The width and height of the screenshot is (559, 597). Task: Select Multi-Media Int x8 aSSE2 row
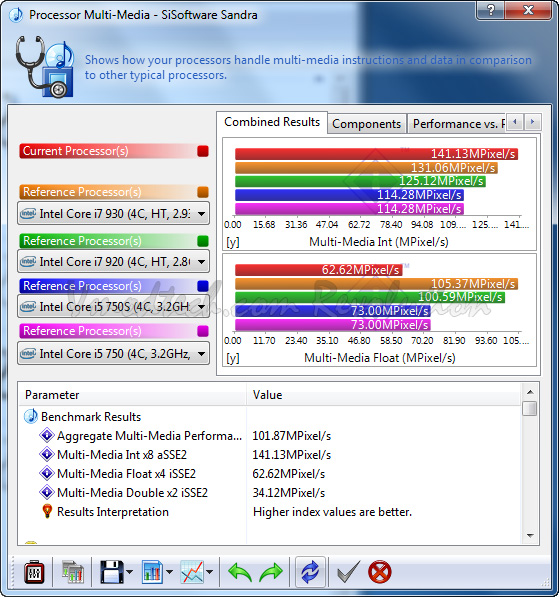[x=270, y=455]
